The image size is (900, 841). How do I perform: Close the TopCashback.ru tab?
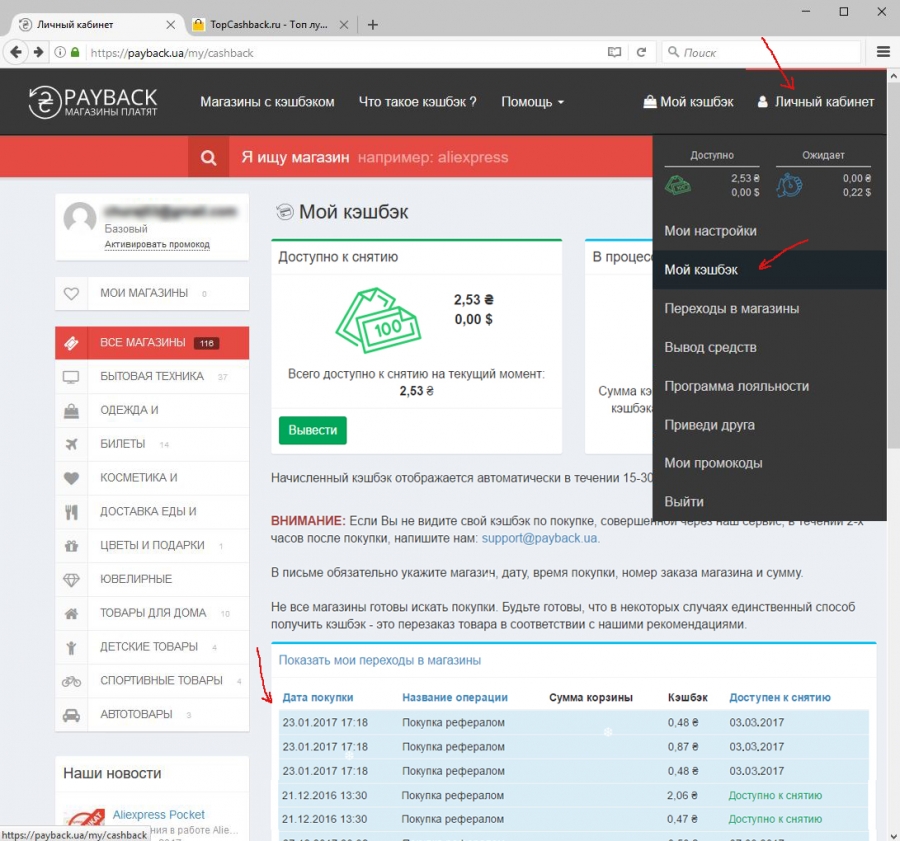[x=343, y=25]
